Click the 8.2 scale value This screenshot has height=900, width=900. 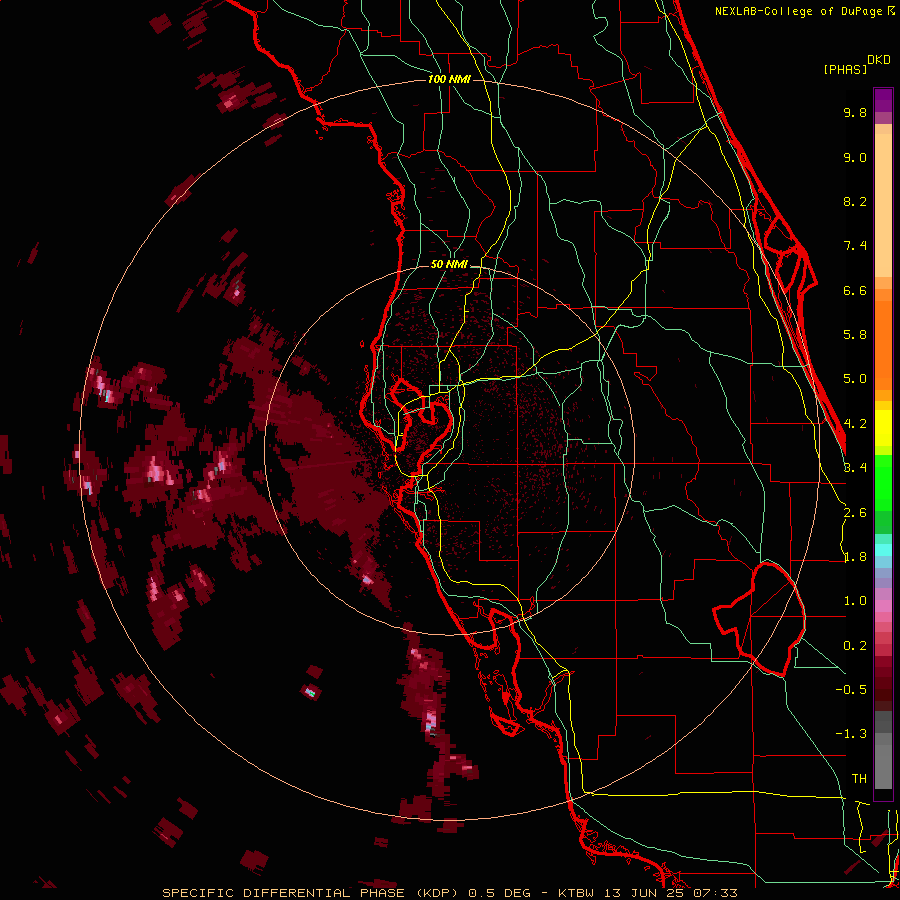855,201
